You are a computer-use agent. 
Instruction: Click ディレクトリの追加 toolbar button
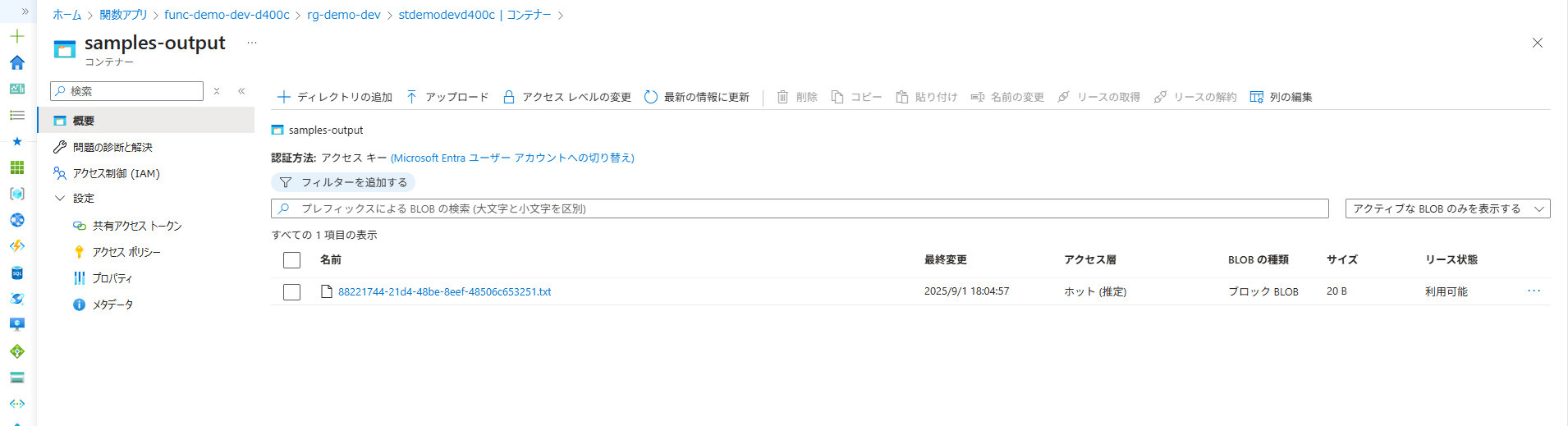[335, 97]
